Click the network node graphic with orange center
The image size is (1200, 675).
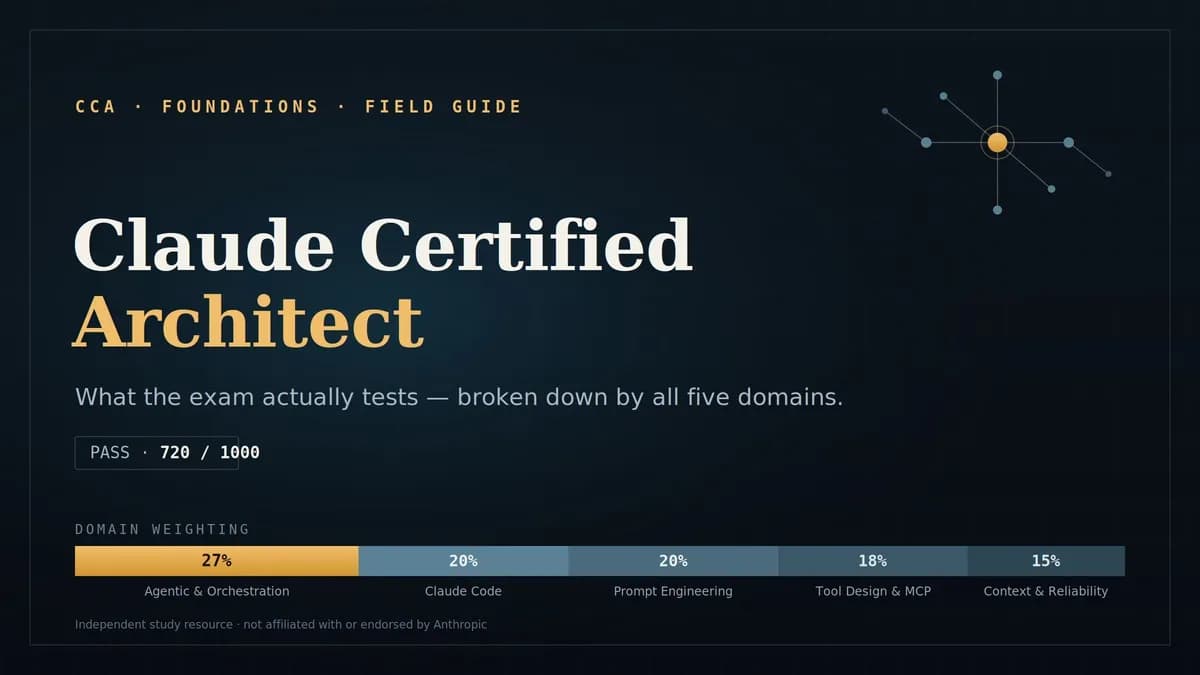tap(997, 142)
